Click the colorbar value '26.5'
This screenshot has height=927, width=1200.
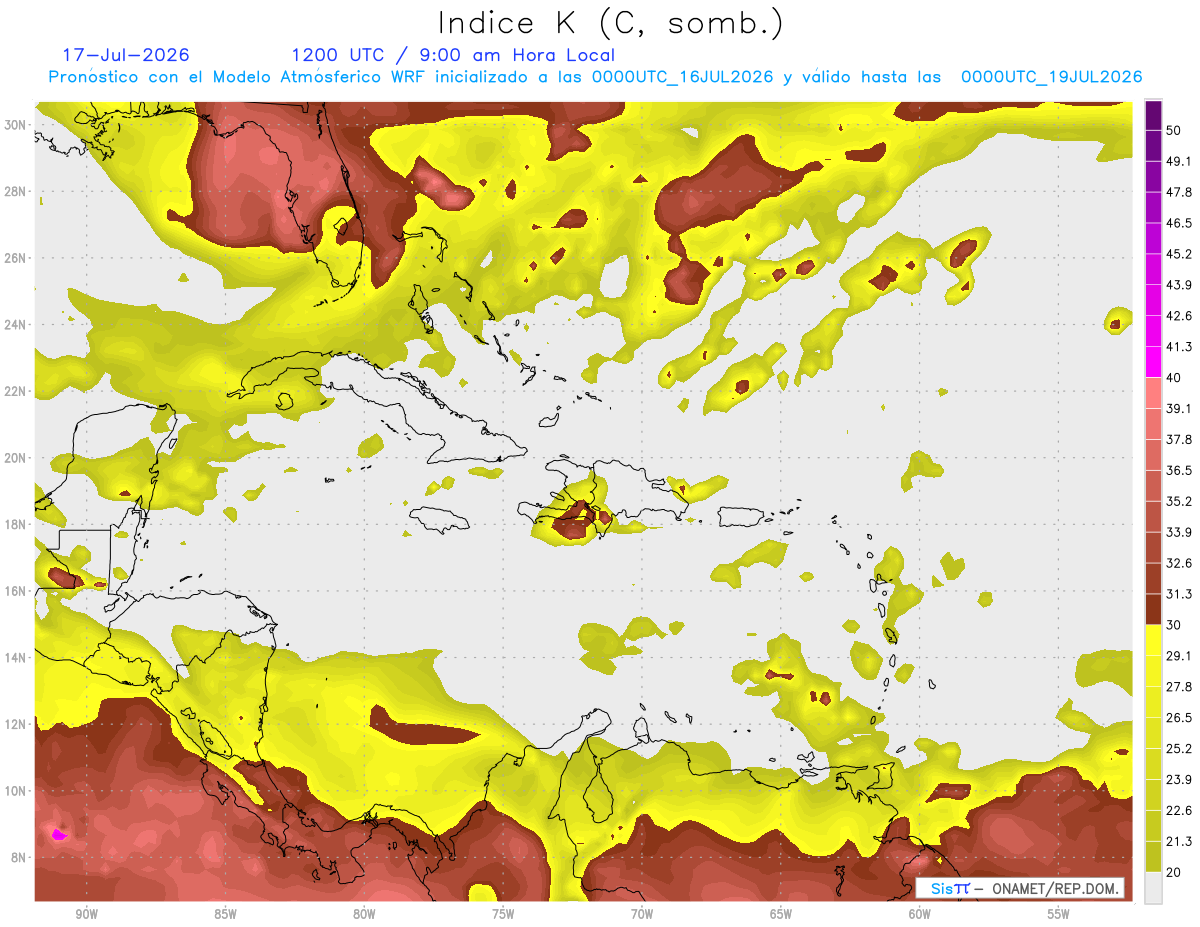click(1179, 718)
